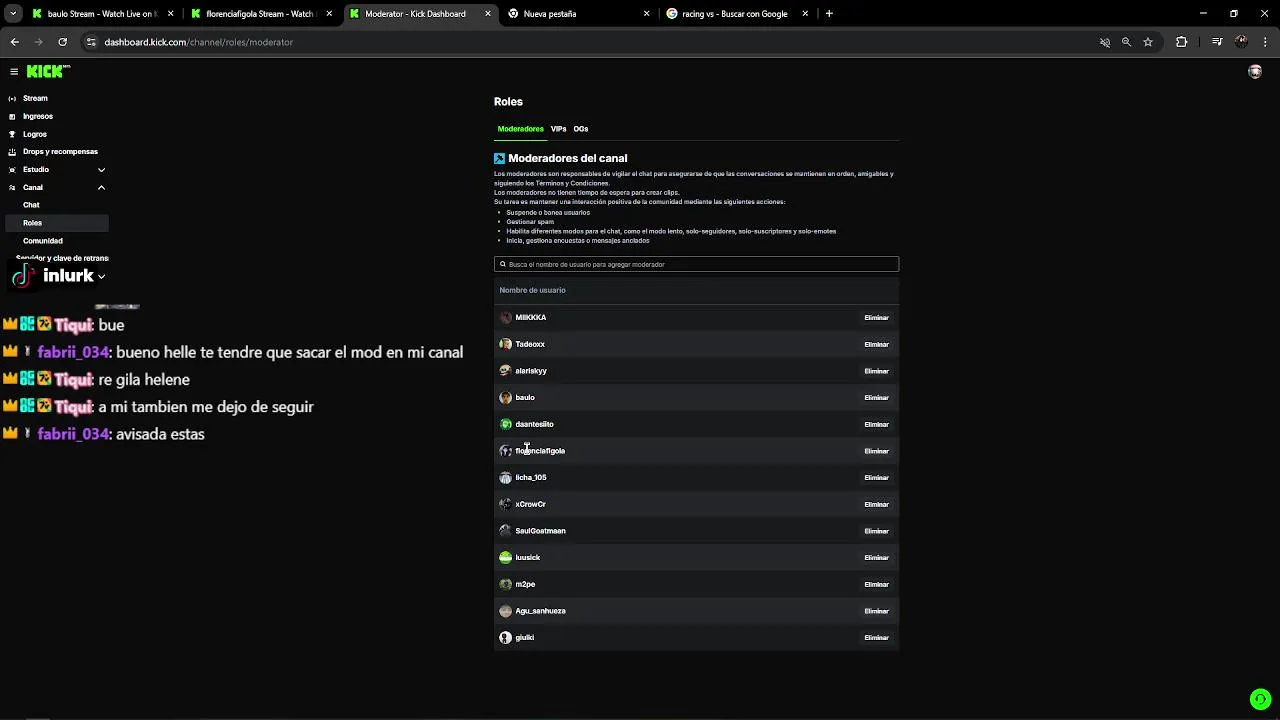Click MIIKKKA's avatar icon

click(505, 317)
